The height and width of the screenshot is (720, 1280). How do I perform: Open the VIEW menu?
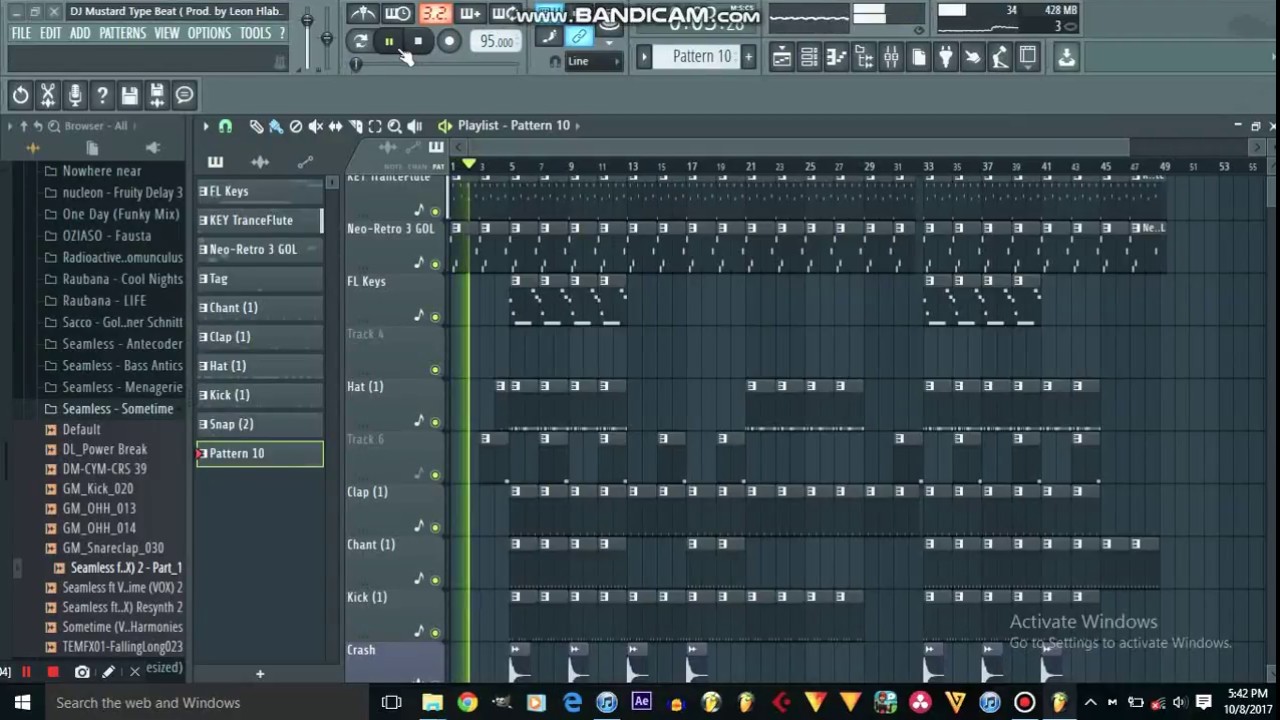[167, 33]
